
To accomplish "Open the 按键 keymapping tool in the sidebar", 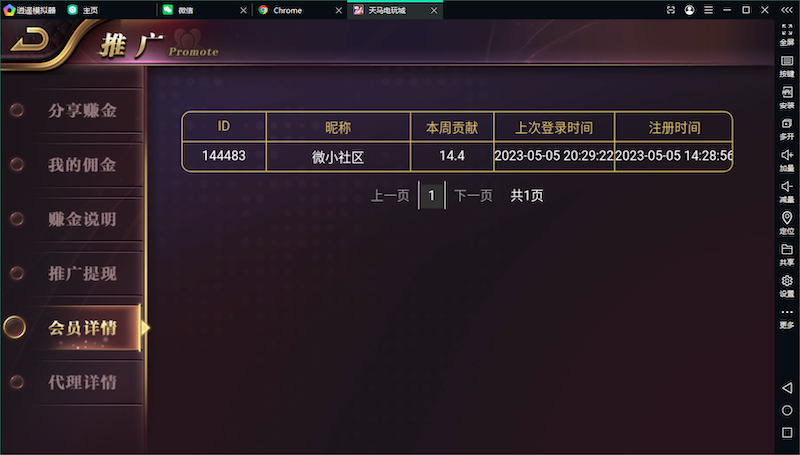I will click(x=787, y=65).
